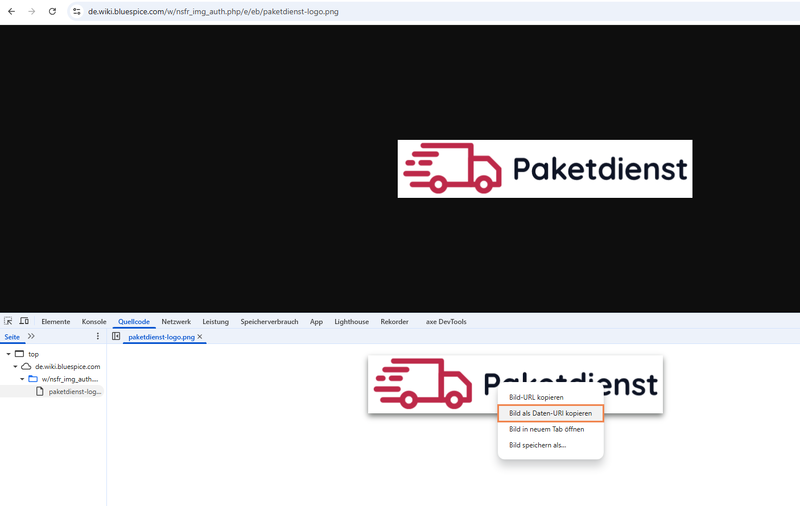Activate the inspect element picker icon
The height and width of the screenshot is (506, 800).
8,321
